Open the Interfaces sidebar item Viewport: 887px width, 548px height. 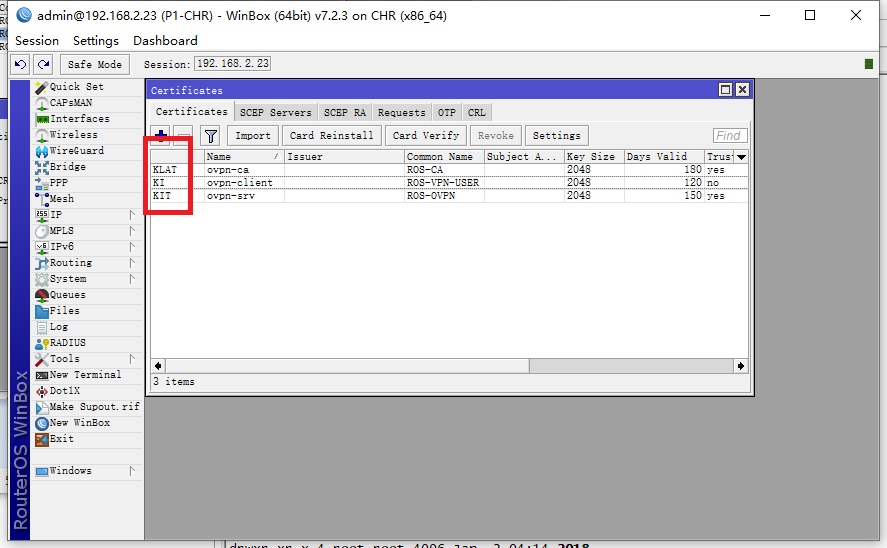tap(79, 119)
